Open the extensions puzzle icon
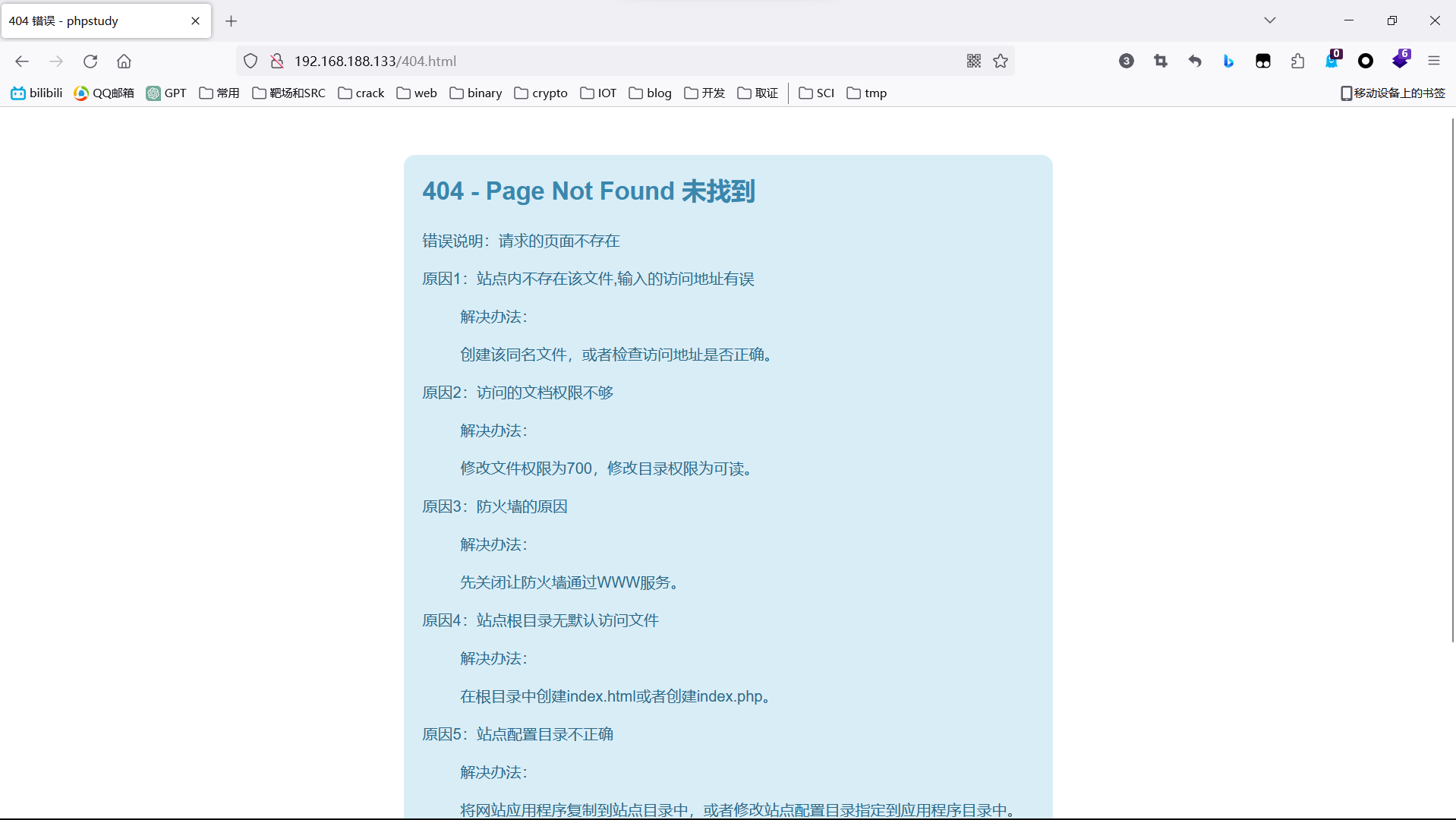 (x=1297, y=61)
